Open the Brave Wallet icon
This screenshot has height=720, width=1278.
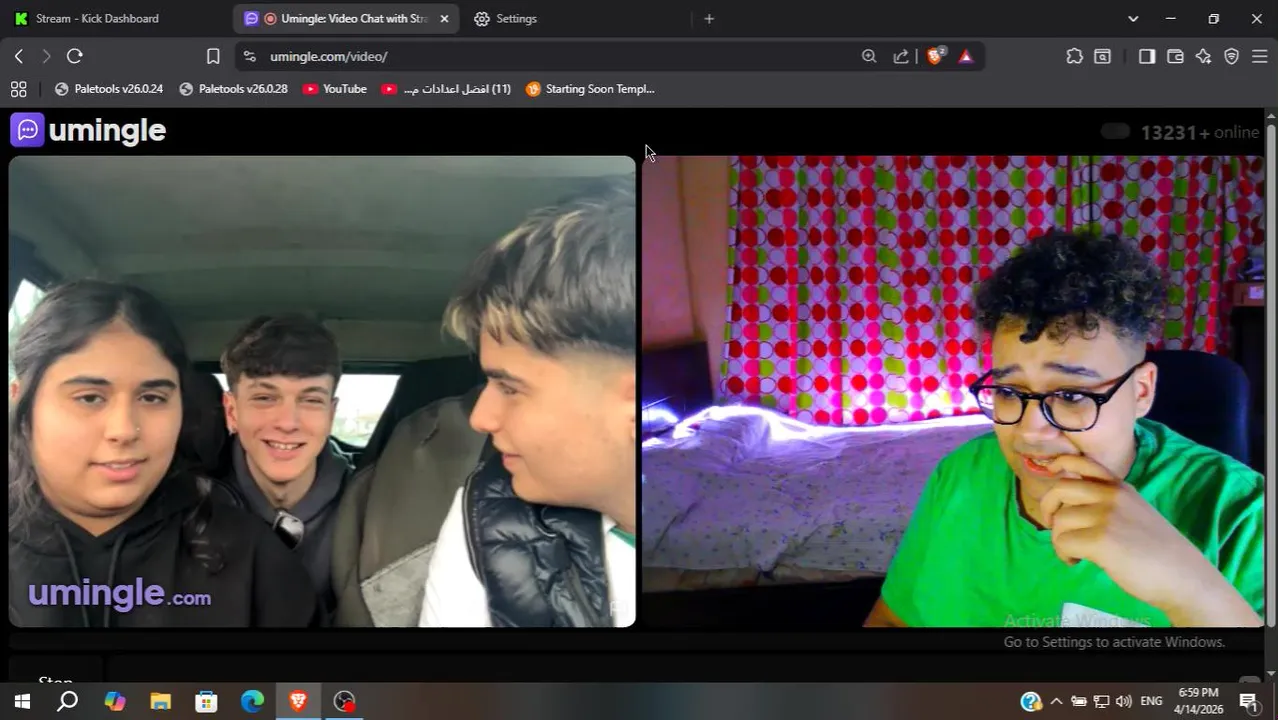1175,56
